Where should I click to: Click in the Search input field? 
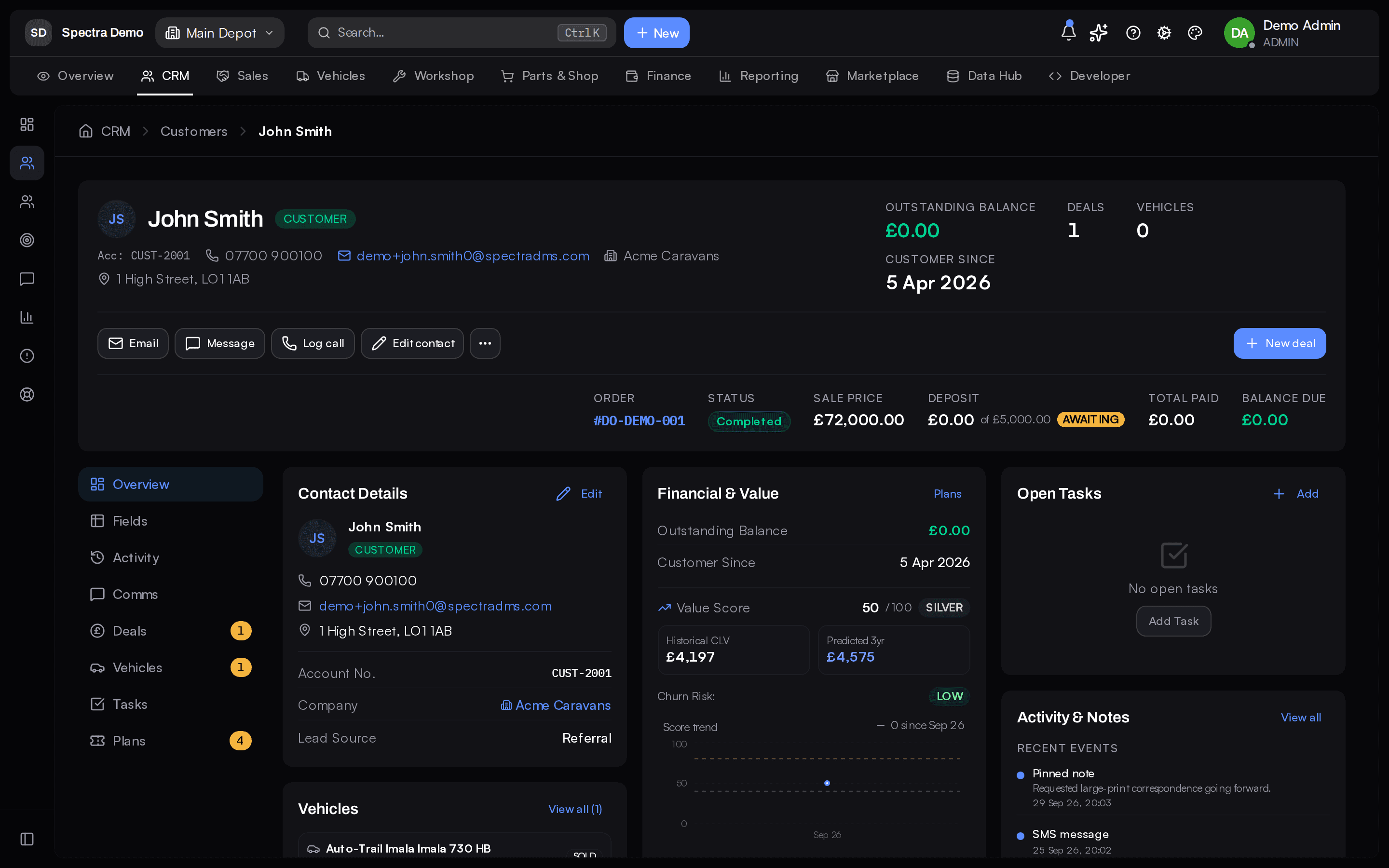click(x=462, y=33)
